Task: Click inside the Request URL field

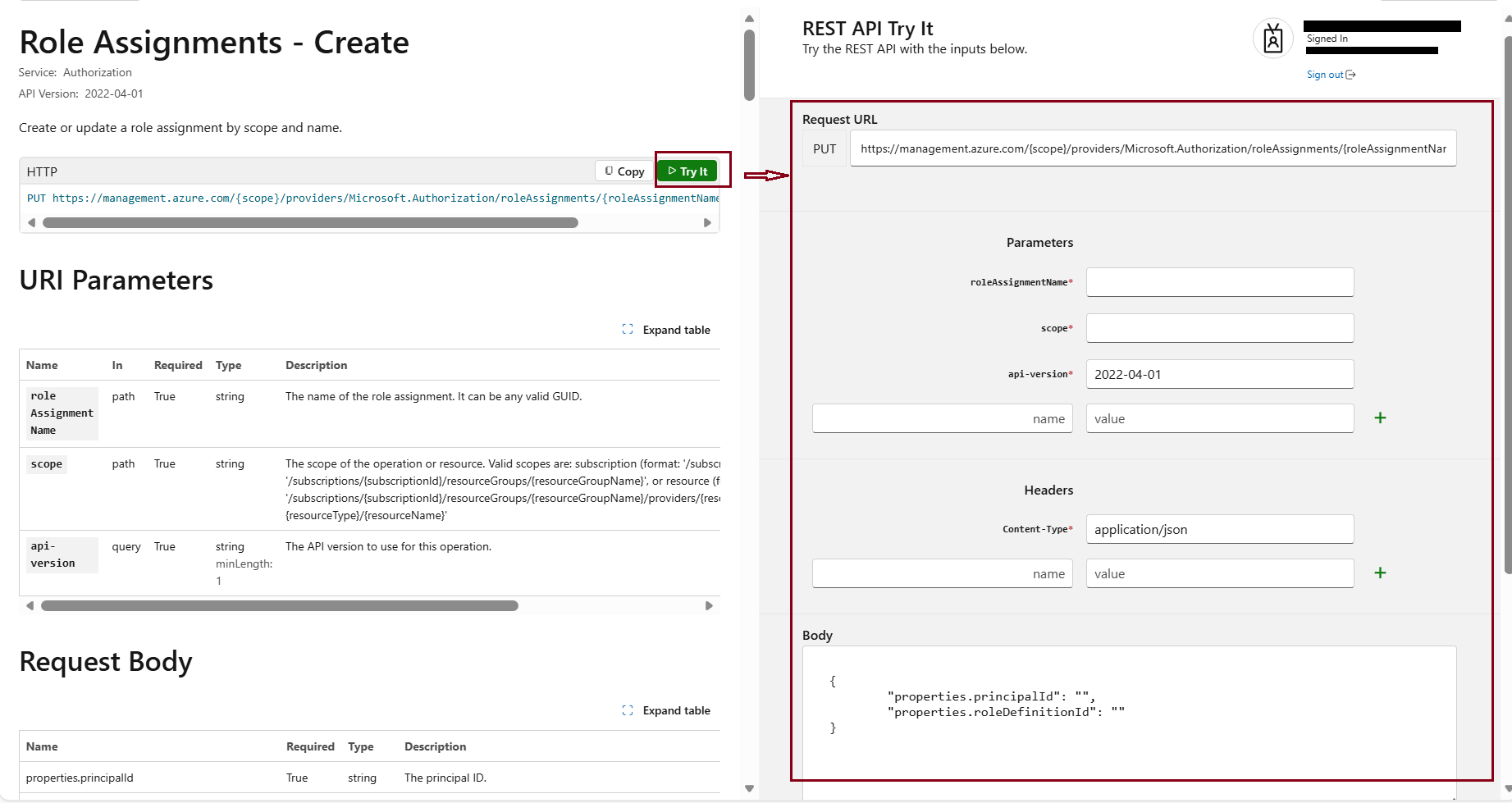Action: 1153,148
